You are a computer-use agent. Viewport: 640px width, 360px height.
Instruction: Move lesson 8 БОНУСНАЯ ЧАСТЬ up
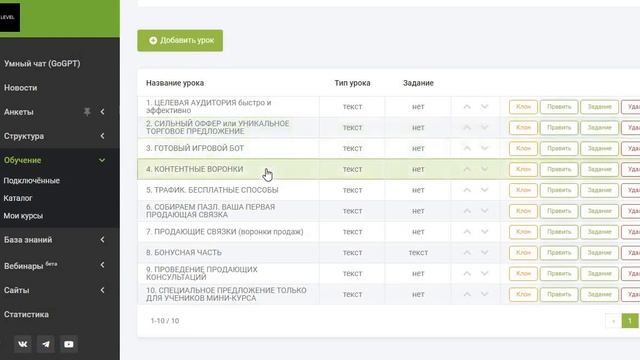pos(467,252)
